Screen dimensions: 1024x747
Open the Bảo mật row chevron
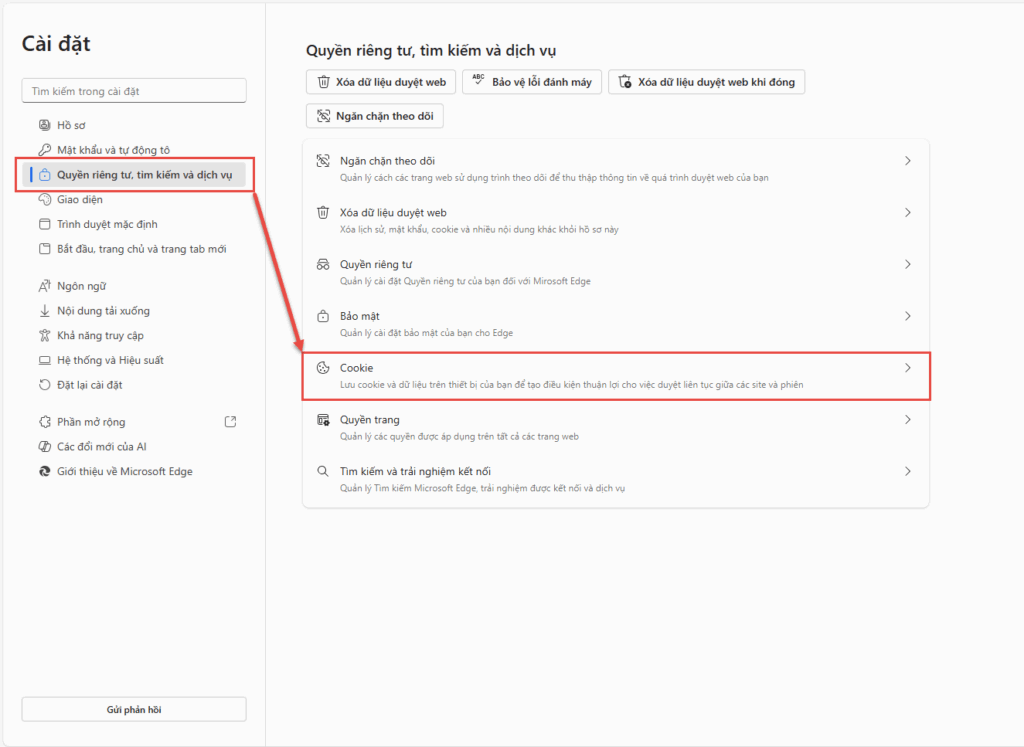(x=907, y=316)
